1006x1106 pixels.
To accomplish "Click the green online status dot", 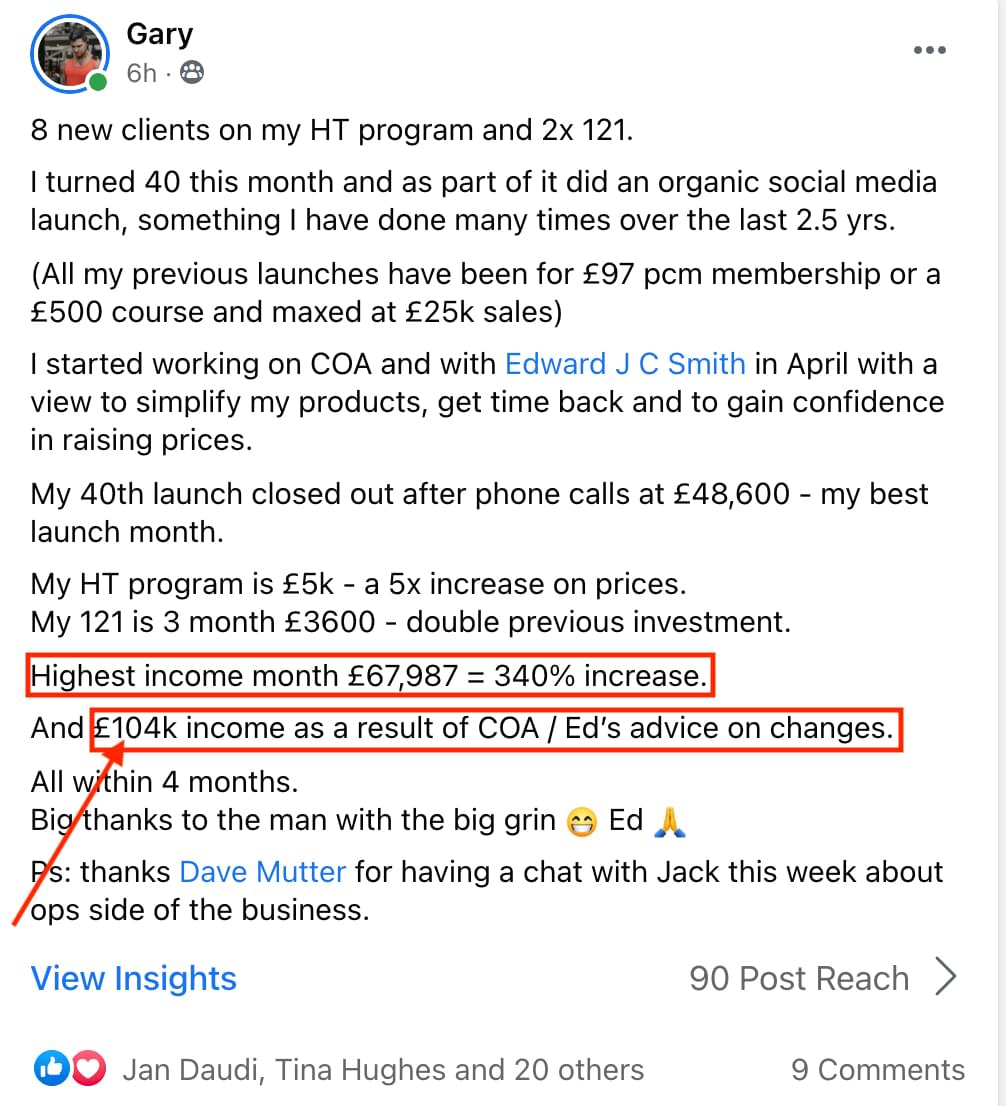I will coord(97,82).
